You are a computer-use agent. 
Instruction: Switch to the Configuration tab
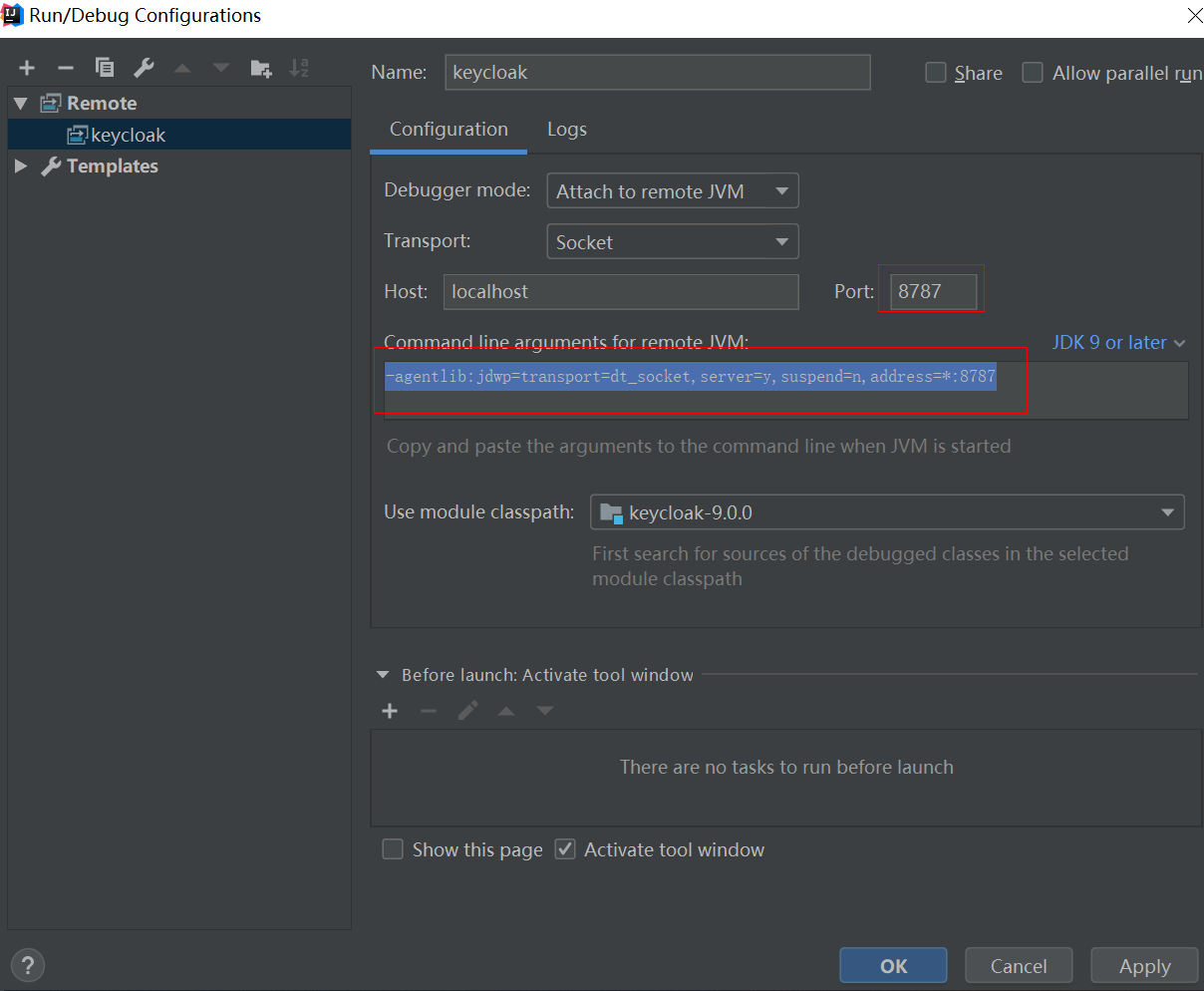(449, 130)
